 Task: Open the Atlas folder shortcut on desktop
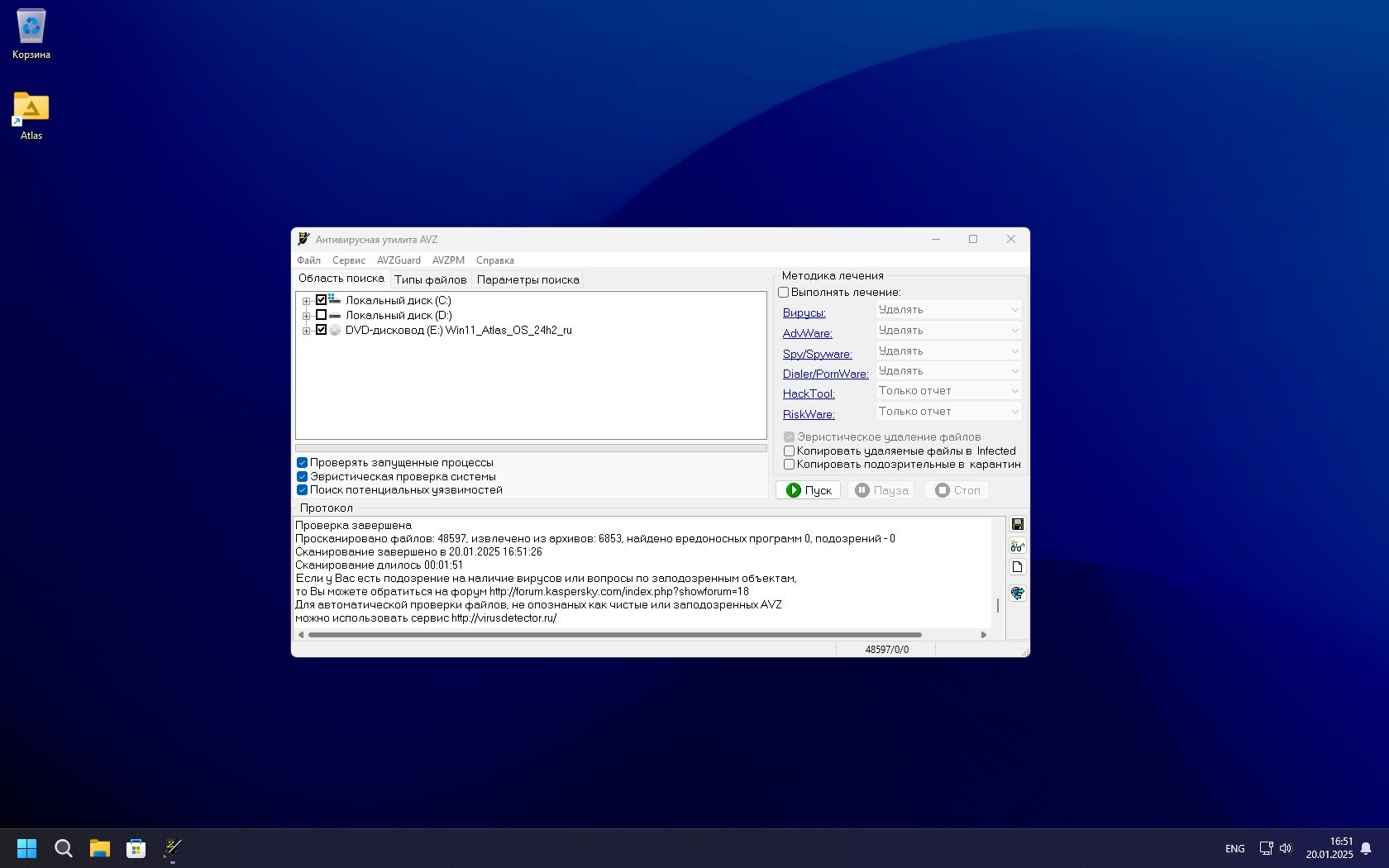click(31, 116)
